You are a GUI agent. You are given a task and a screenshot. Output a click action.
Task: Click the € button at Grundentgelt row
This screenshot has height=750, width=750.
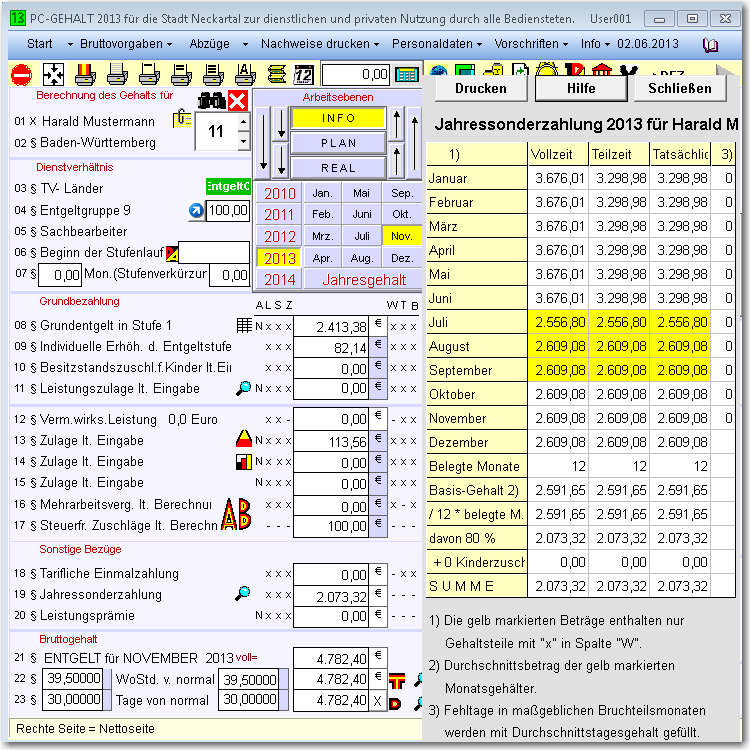pyautogui.click(x=378, y=325)
